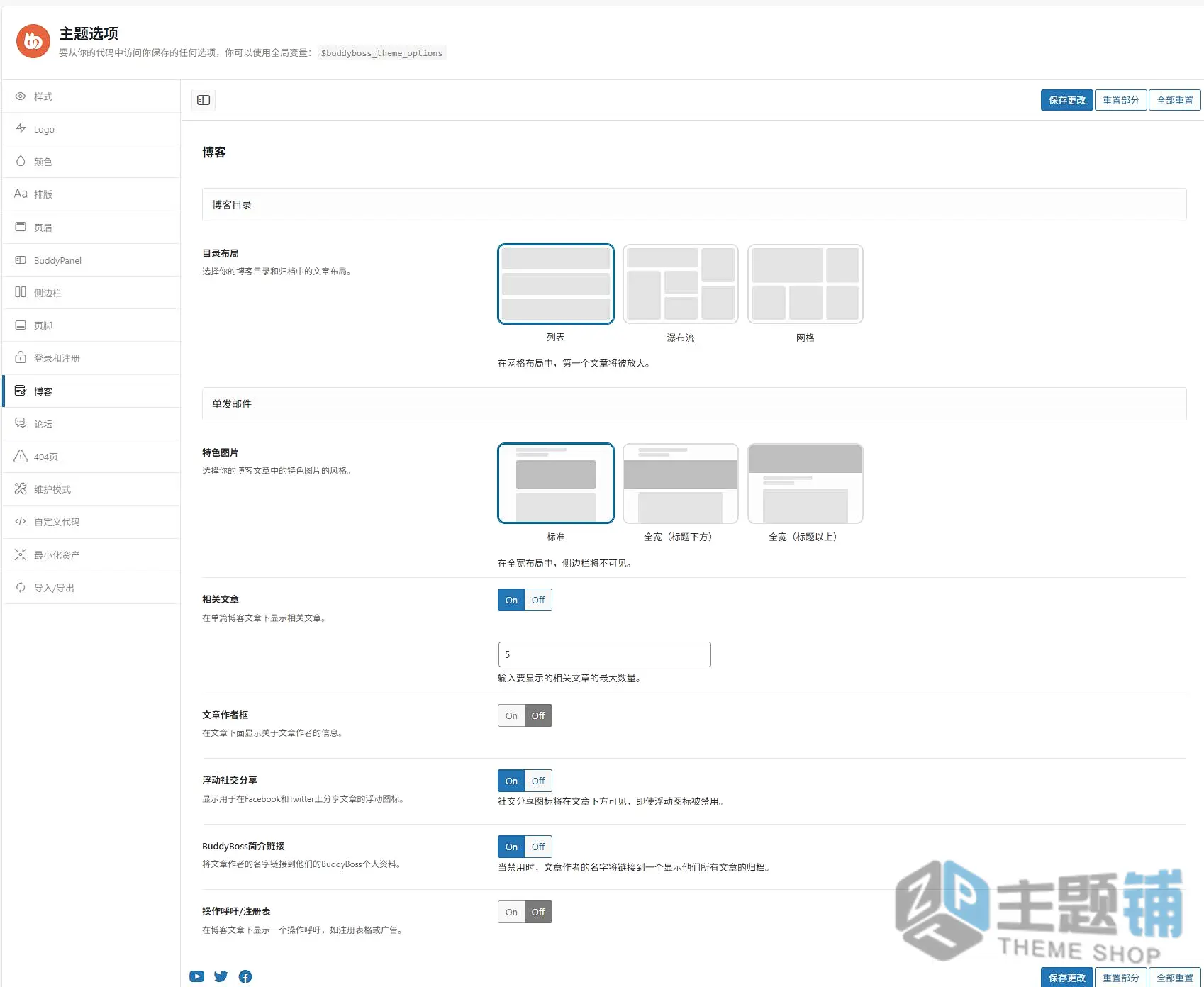Viewport: 1204px width, 987px height.
Task: Click the top 全部重置 button
Action: [1174, 100]
